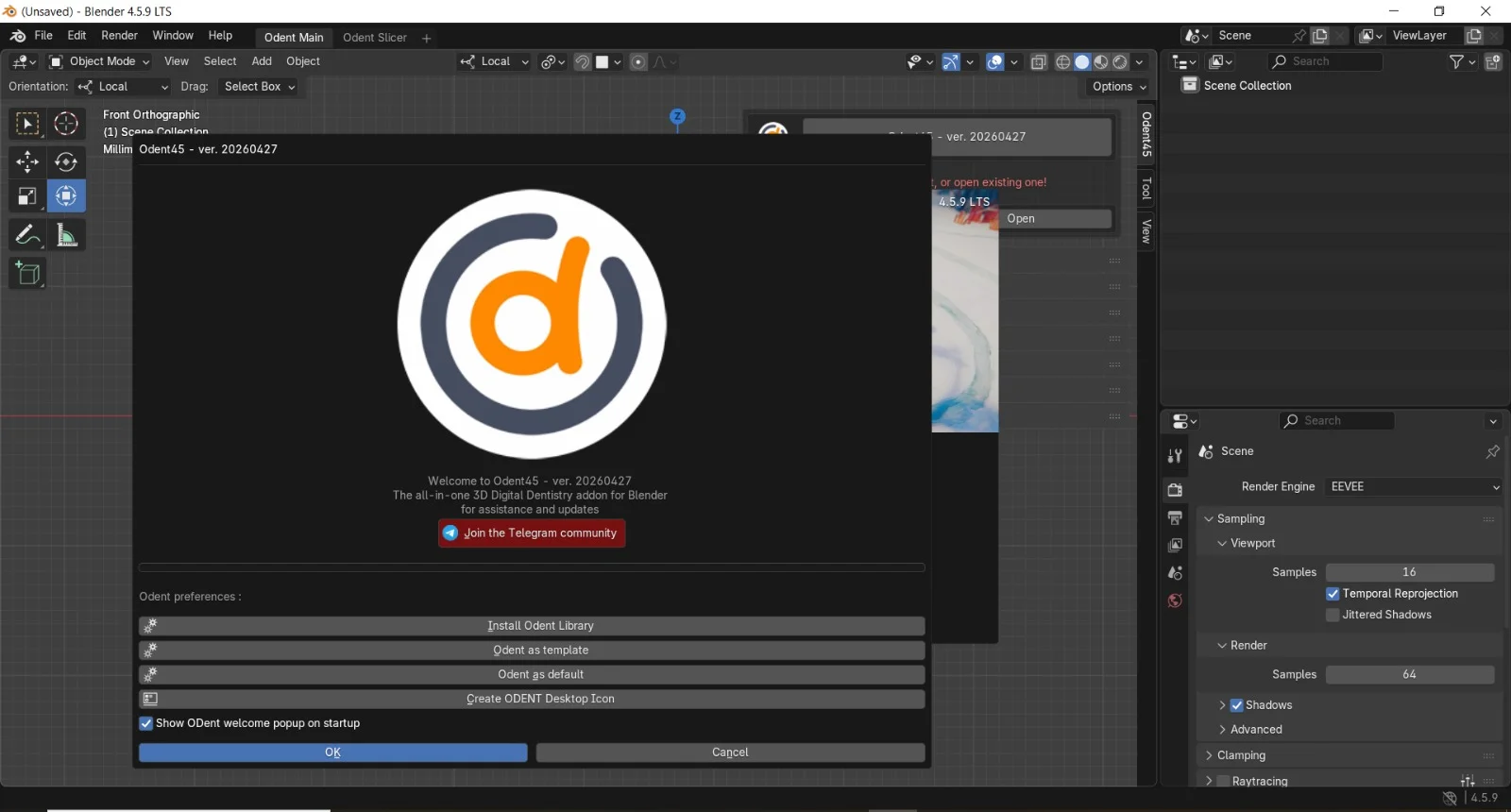Open the Orientation Local dropdown
The height and width of the screenshot is (812, 1511).
click(x=124, y=87)
